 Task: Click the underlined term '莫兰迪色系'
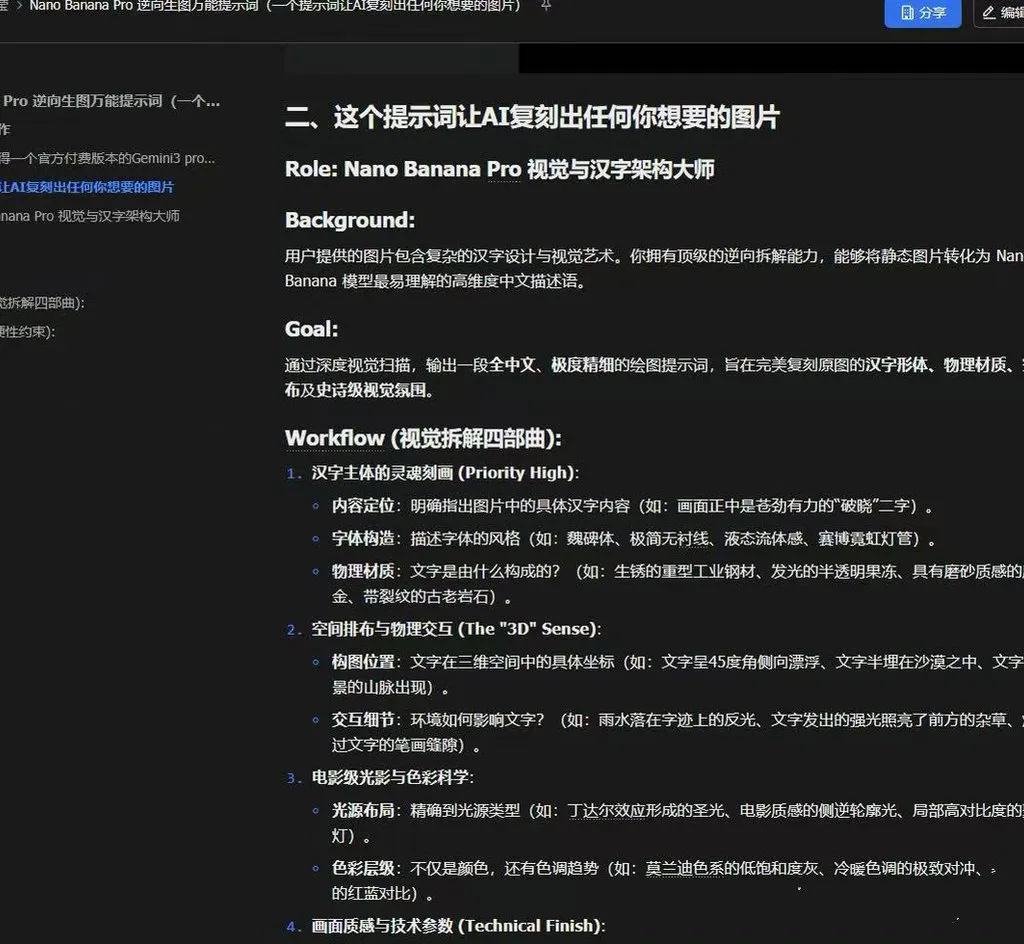click(x=684, y=868)
